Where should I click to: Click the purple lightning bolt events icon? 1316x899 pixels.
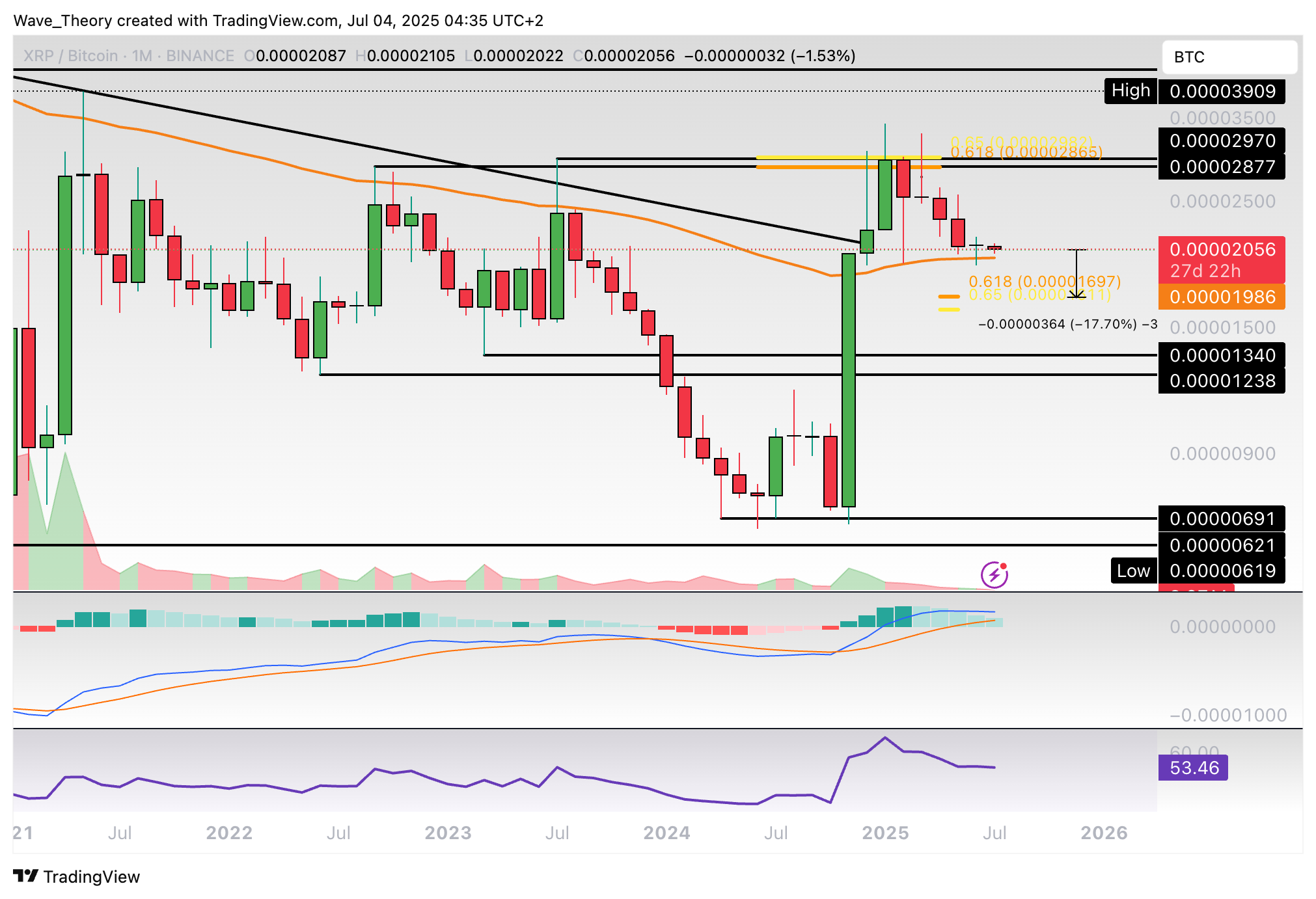click(x=994, y=574)
